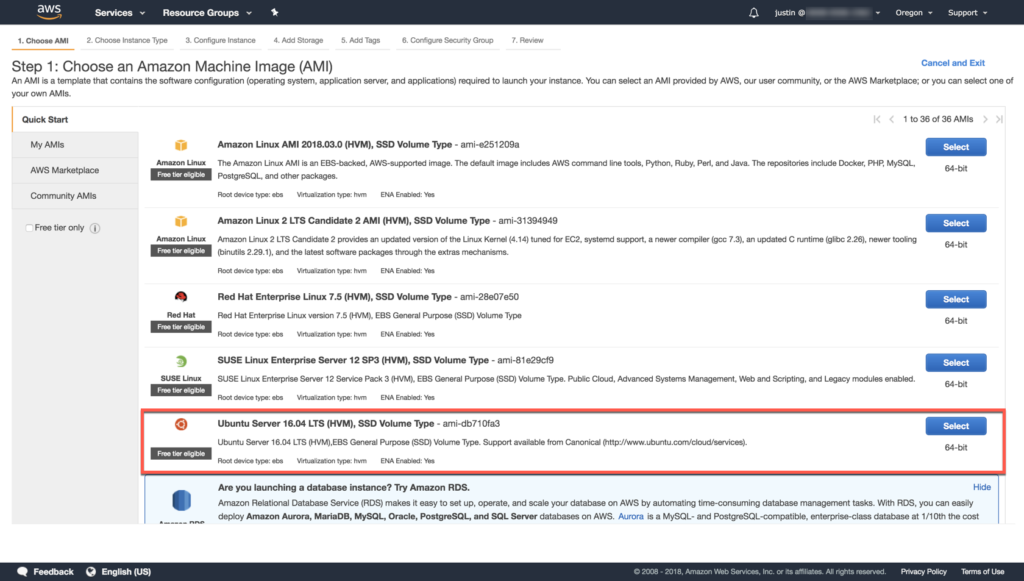
Task: Go to last page of AMIs arrow
Action: coord(999,119)
